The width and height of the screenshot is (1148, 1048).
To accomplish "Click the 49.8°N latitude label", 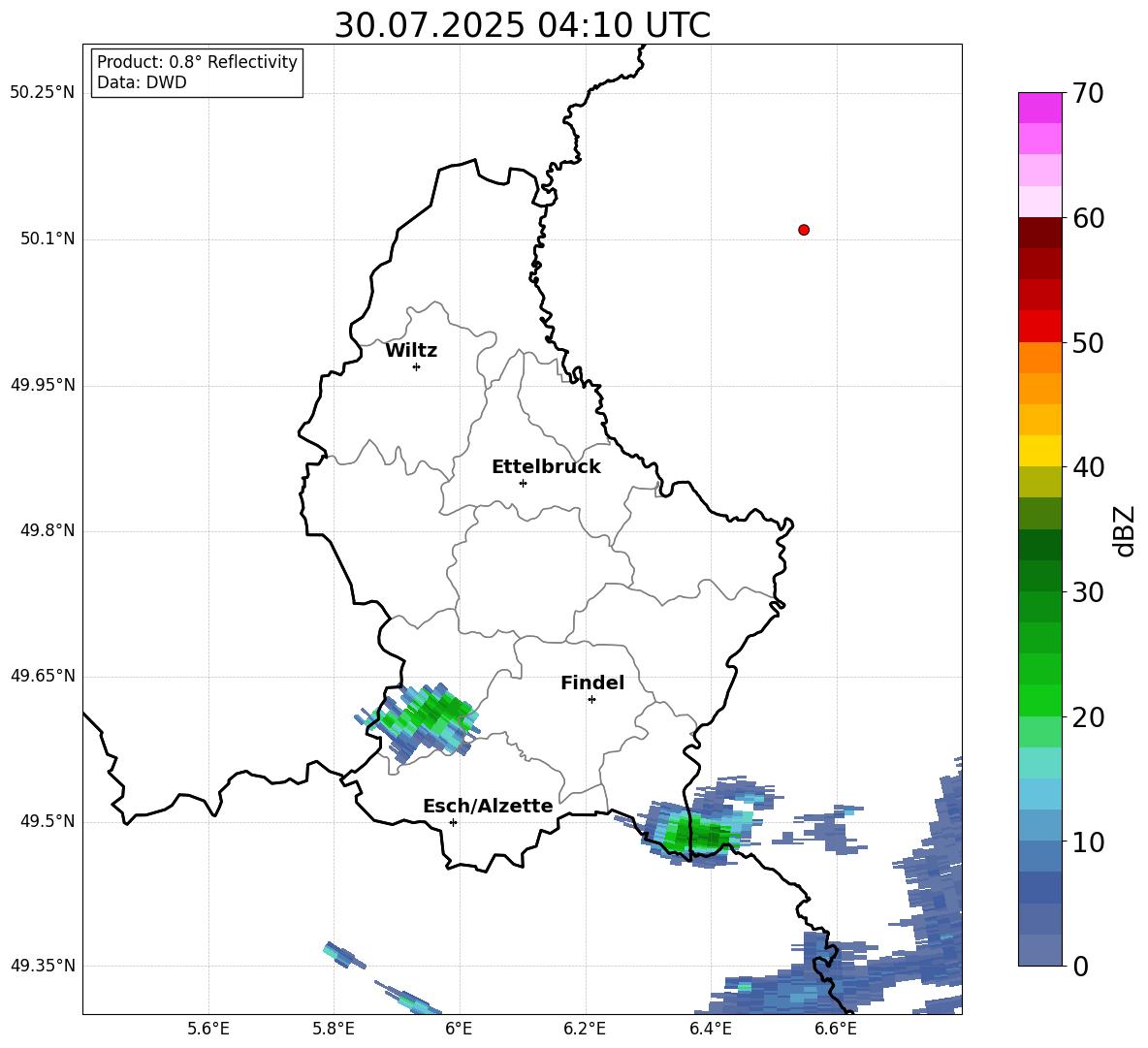I will (x=48, y=530).
